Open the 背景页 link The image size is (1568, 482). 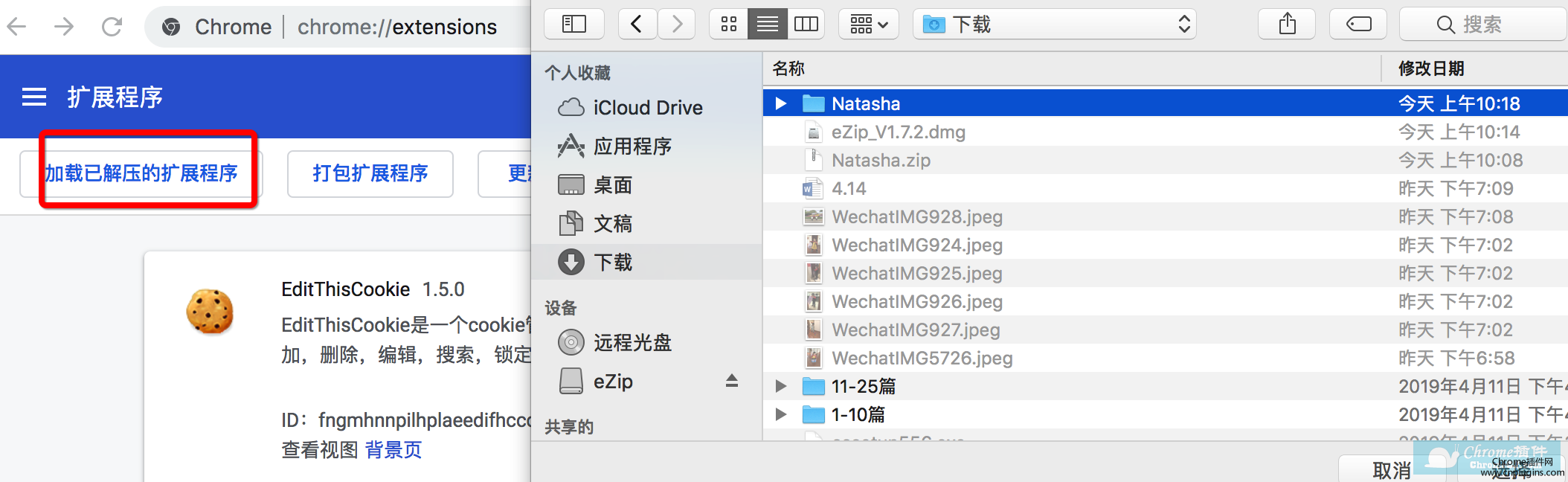pos(393,450)
